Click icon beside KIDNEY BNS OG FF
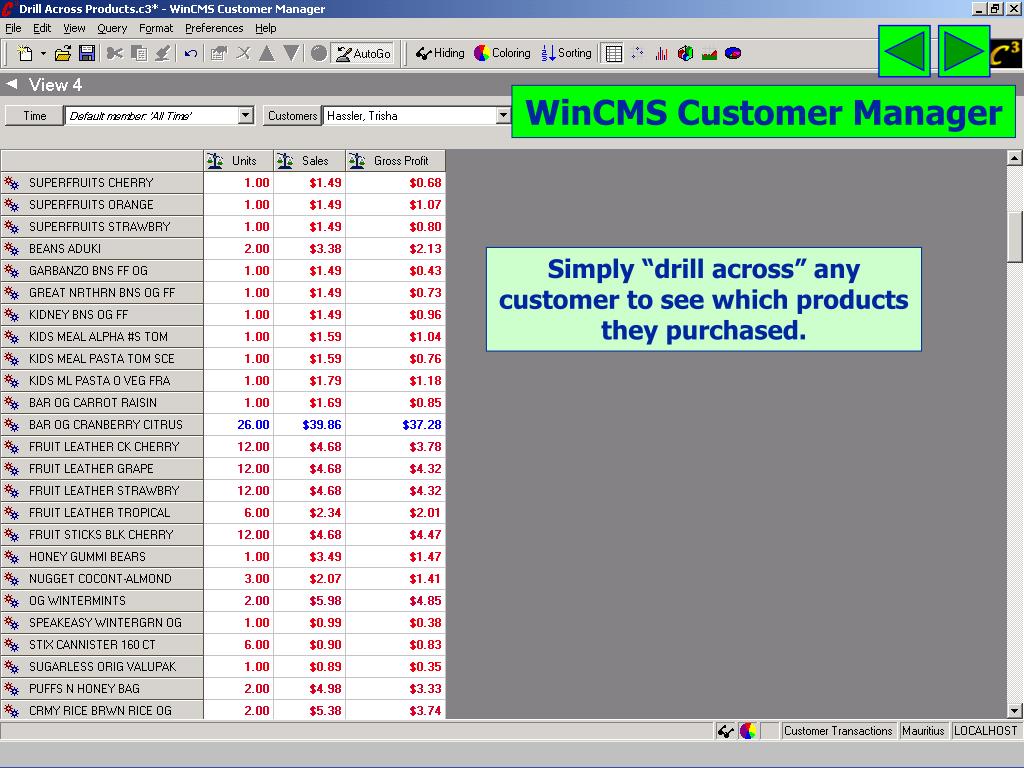This screenshot has width=1024, height=768. pyautogui.click(x=12, y=315)
